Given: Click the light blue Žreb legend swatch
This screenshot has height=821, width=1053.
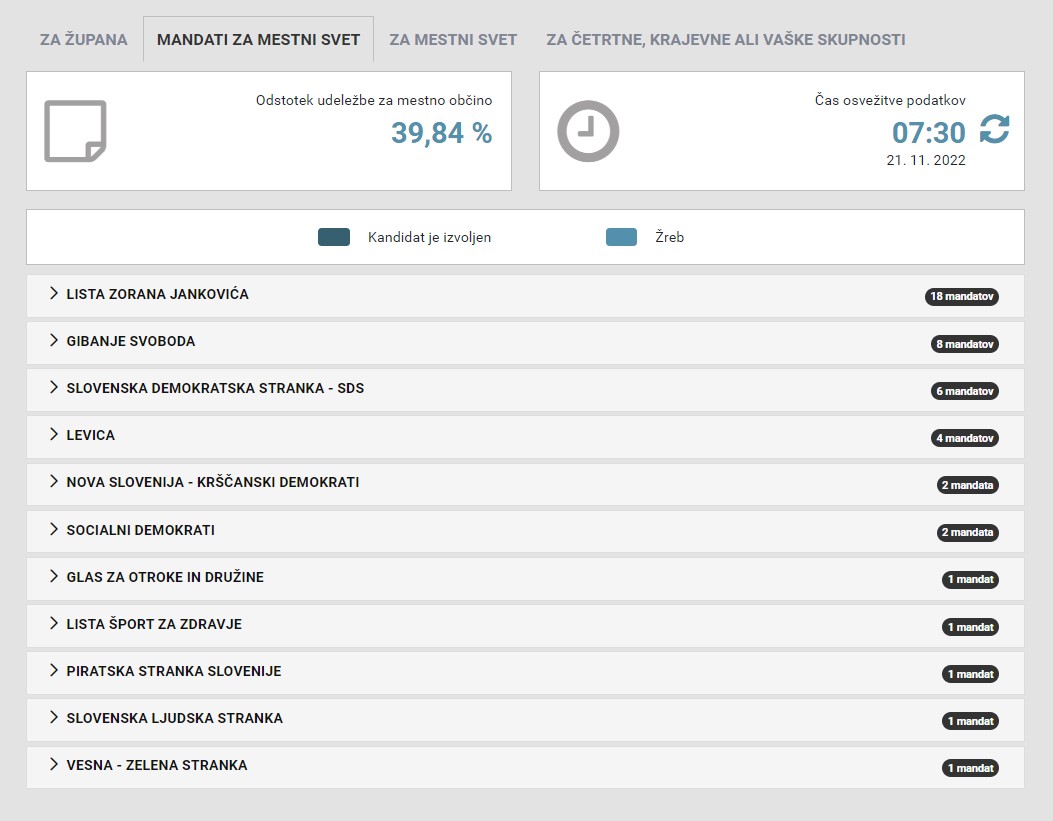Looking at the screenshot, I should pos(621,238).
